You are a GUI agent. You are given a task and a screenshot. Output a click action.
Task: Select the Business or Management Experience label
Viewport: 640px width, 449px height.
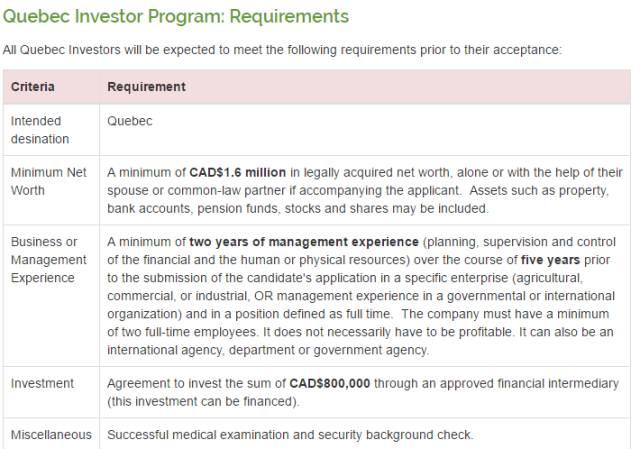pyautogui.click(x=49, y=260)
